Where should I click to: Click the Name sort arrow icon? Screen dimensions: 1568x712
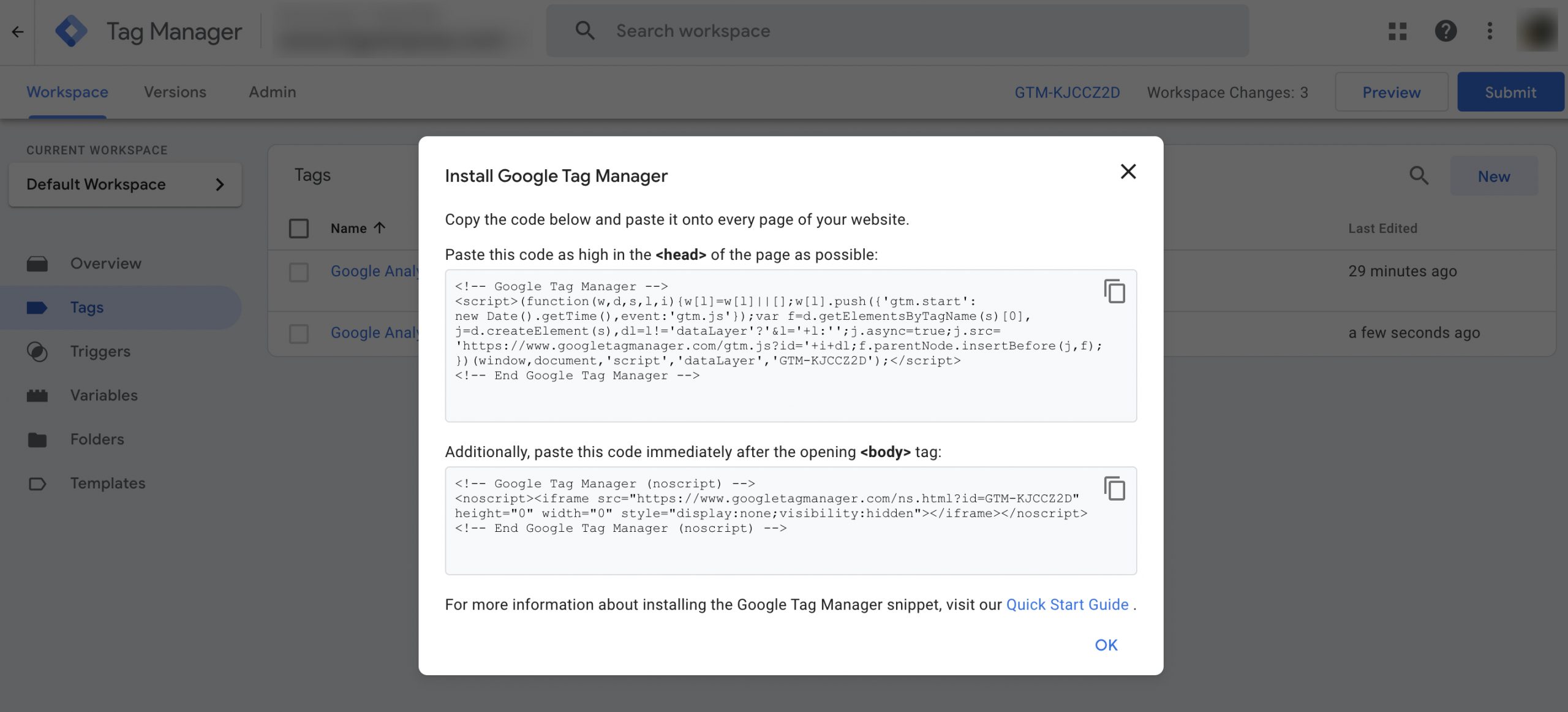[x=380, y=228]
